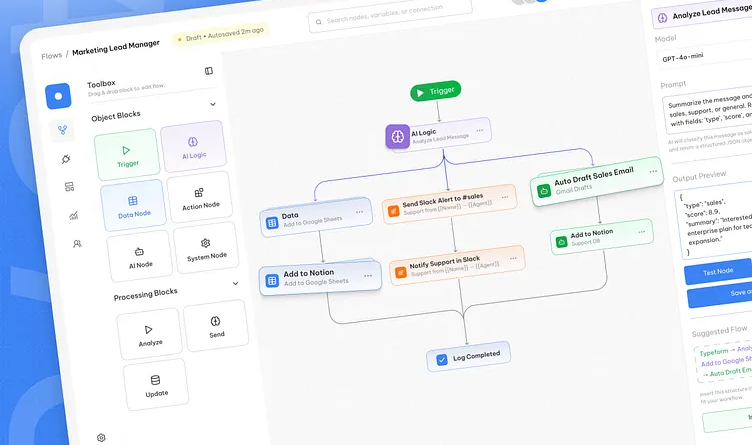Open the templates layout sidebar icon
Screen dimensions: 752x445
(x=70, y=187)
